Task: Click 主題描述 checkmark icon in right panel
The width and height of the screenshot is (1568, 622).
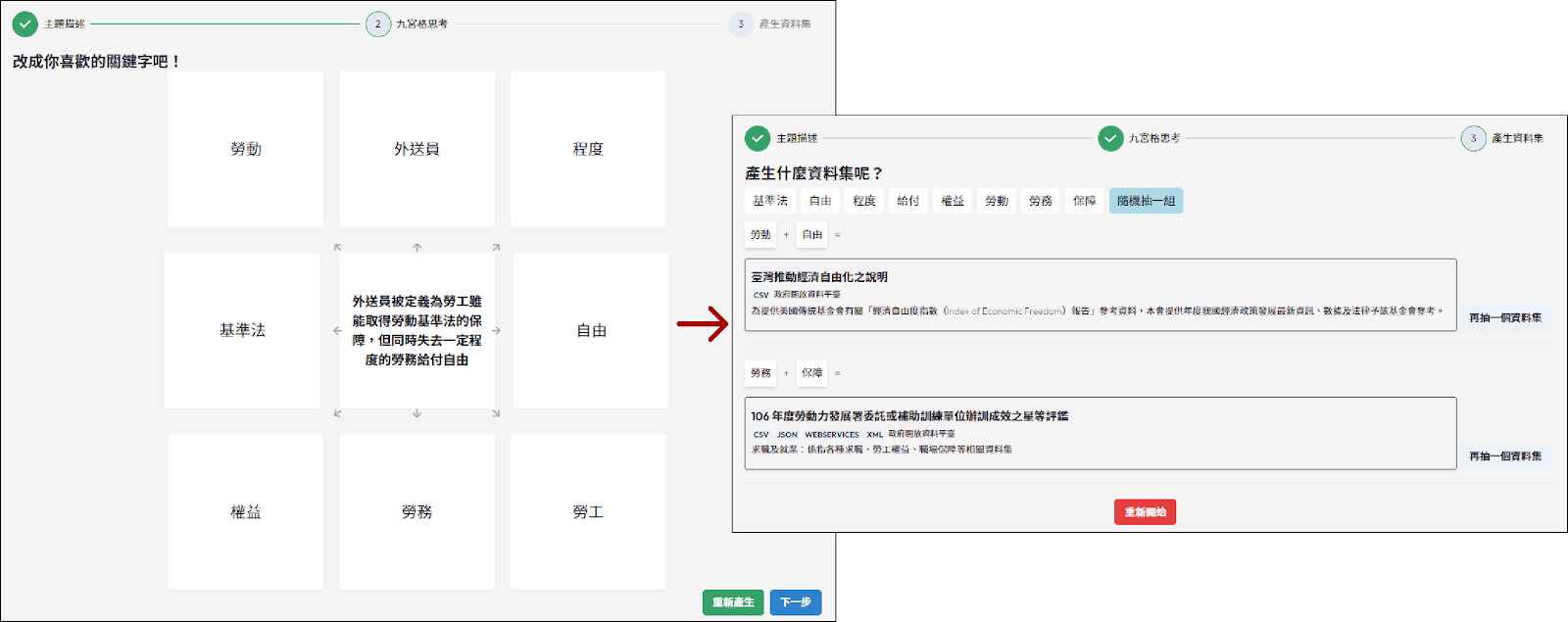Action: point(758,138)
